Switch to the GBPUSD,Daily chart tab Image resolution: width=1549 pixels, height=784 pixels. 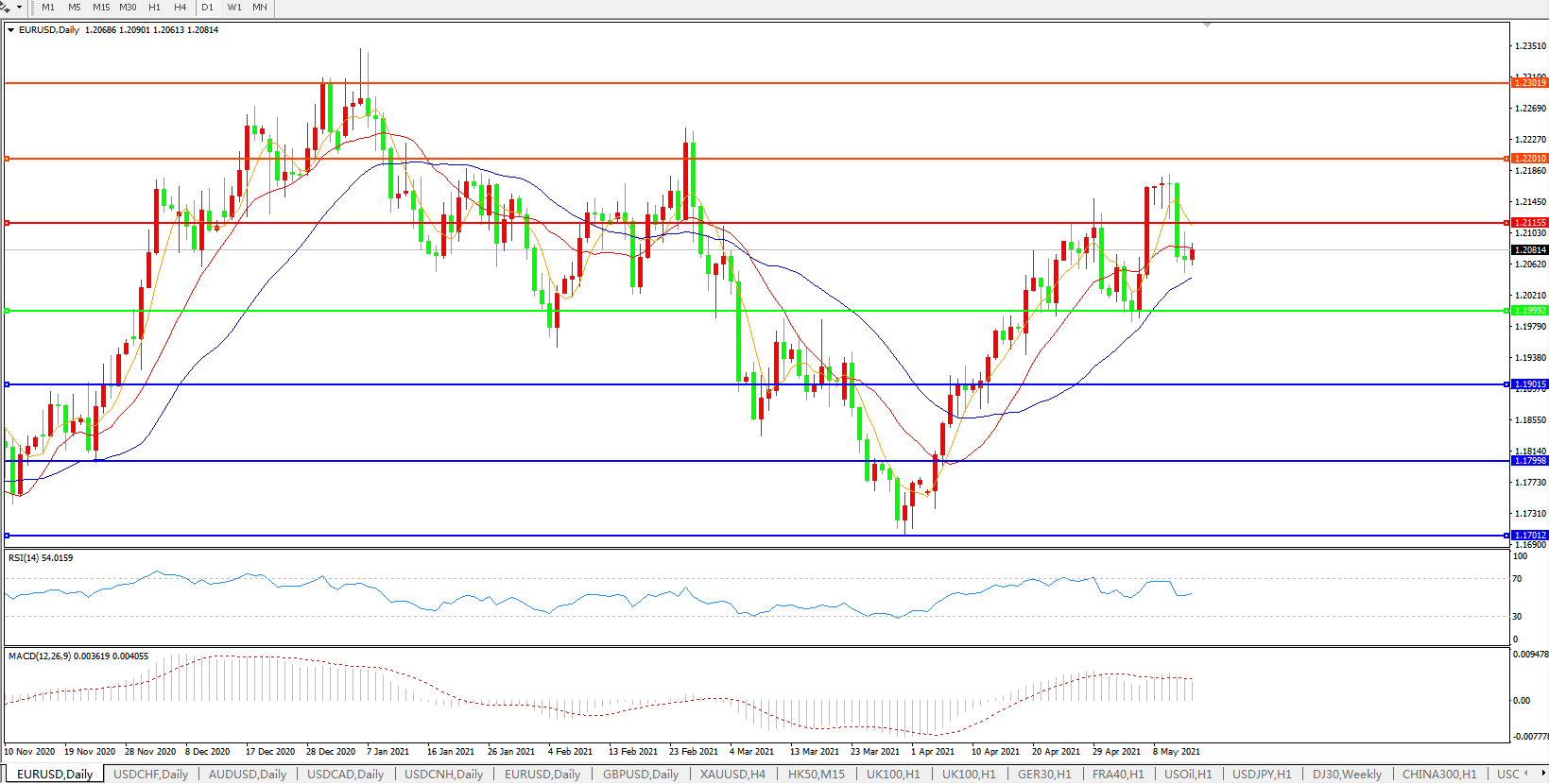point(641,775)
